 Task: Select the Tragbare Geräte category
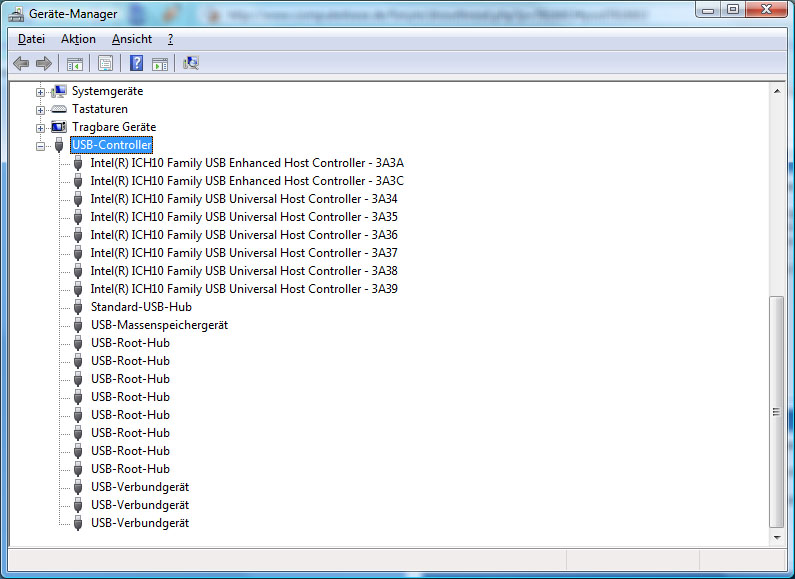[114, 127]
